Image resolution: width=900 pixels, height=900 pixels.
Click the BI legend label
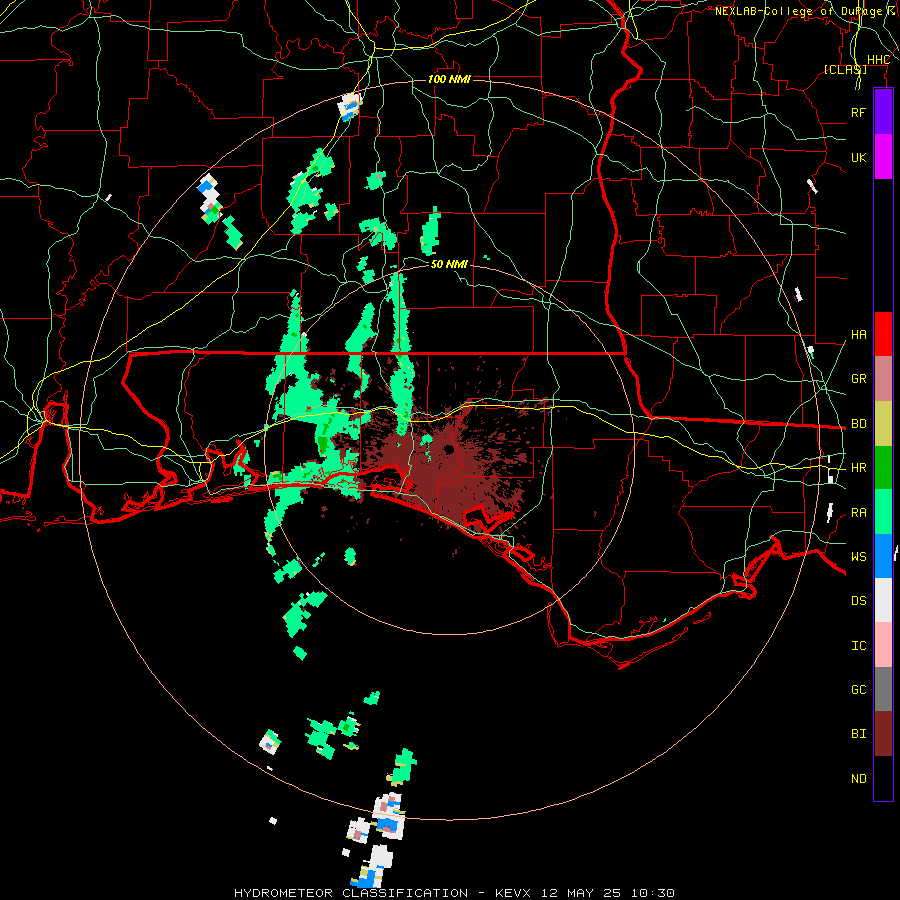[x=858, y=734]
